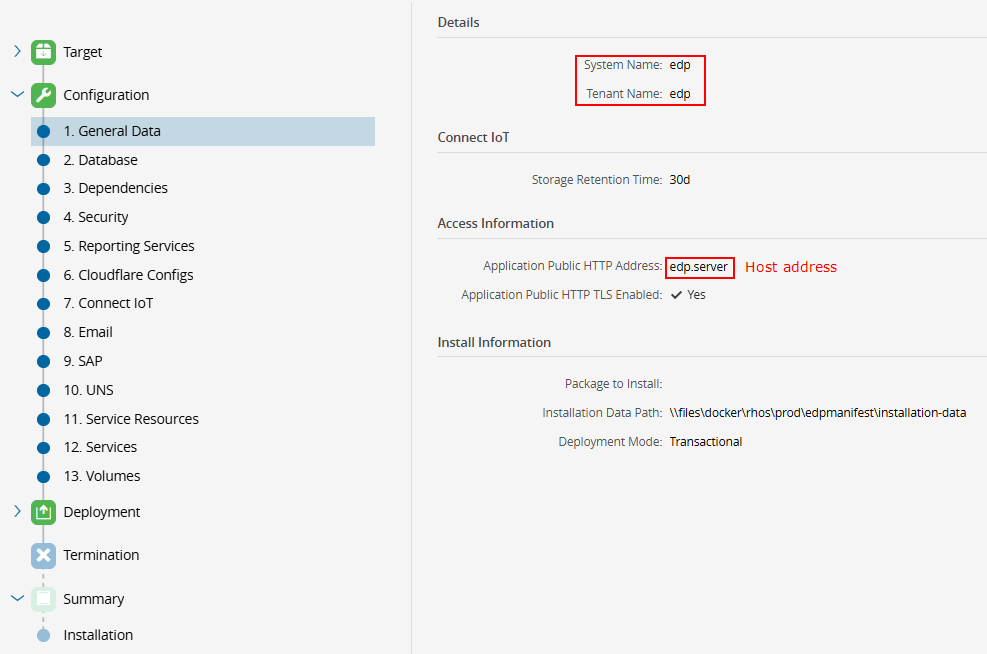This screenshot has height=654, width=987.
Task: Expand the Deployment section chevron
Action: coord(17,511)
